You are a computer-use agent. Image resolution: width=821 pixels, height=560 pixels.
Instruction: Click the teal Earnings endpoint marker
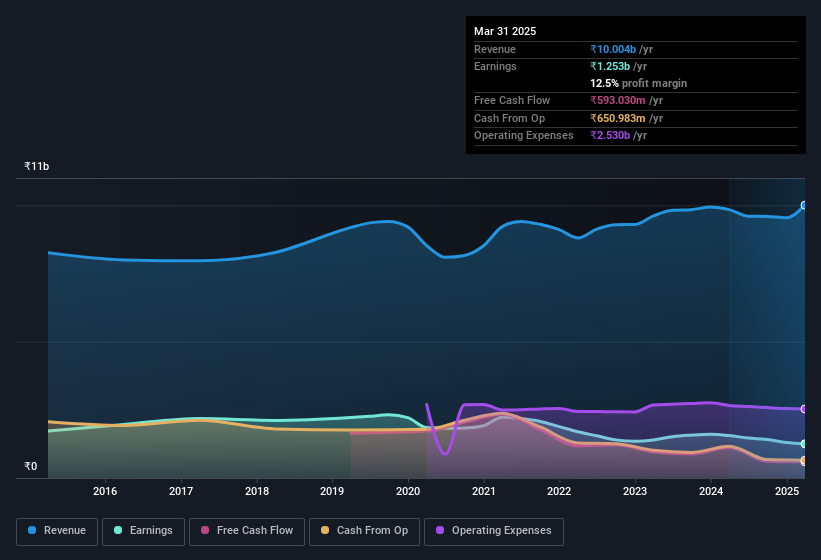(x=804, y=444)
